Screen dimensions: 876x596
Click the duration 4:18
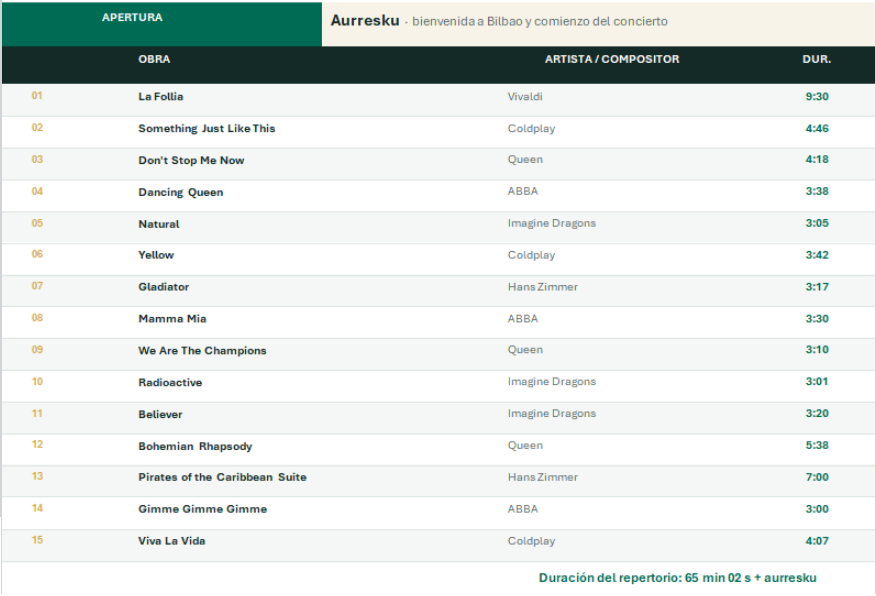[x=817, y=159]
